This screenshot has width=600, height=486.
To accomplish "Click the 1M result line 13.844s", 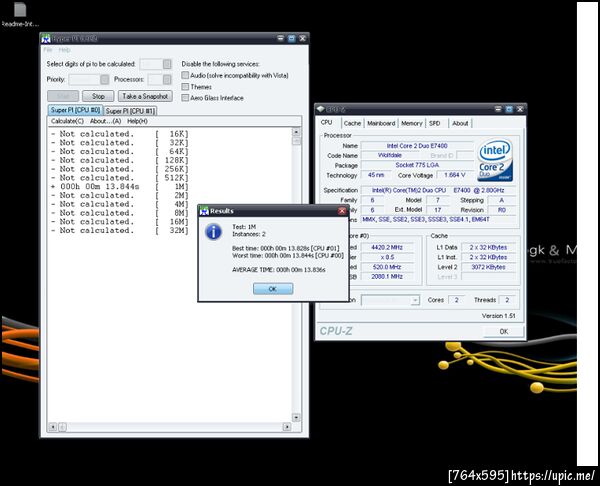I will (120, 186).
